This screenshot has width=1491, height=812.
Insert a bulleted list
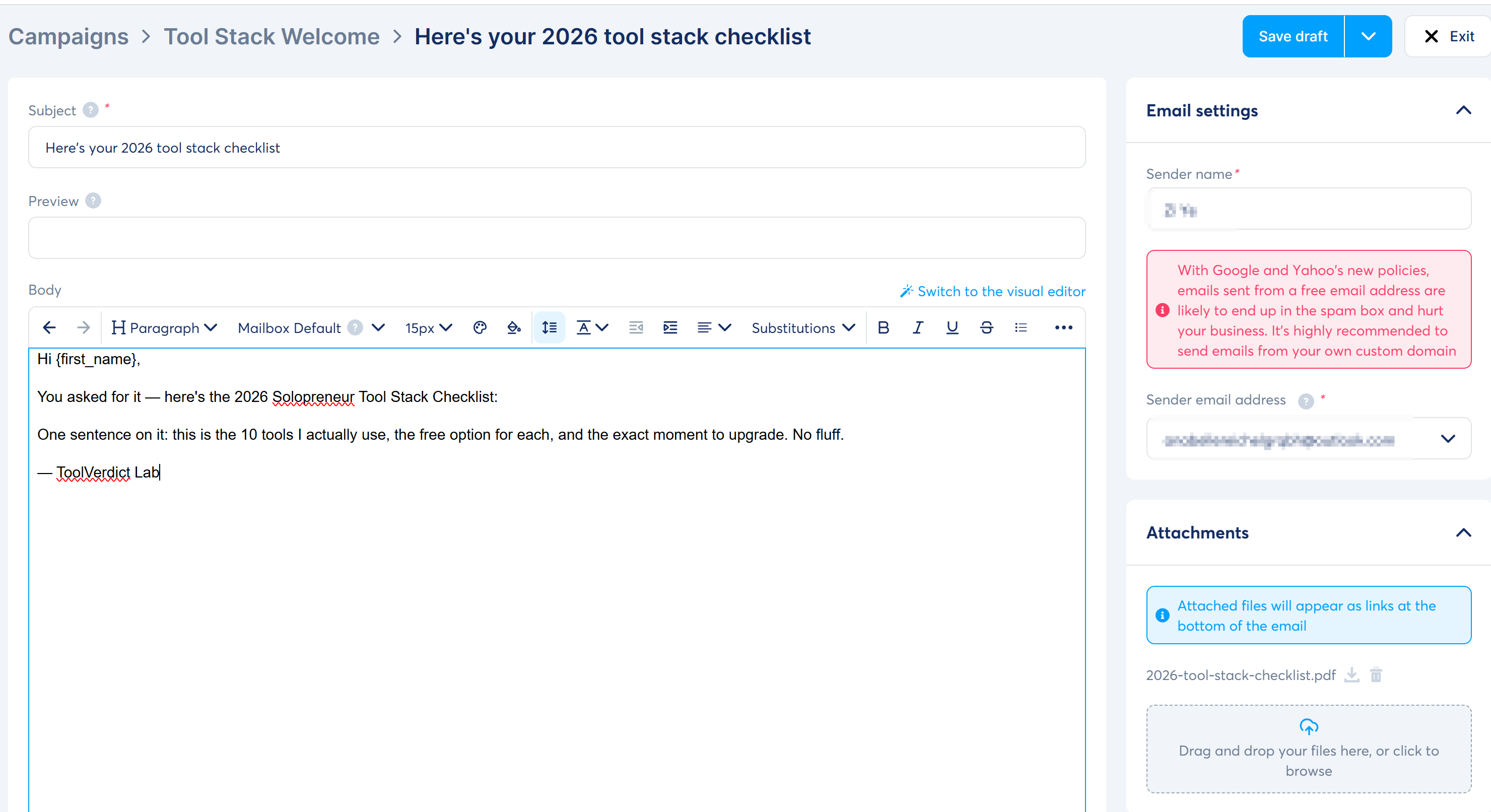(1021, 327)
